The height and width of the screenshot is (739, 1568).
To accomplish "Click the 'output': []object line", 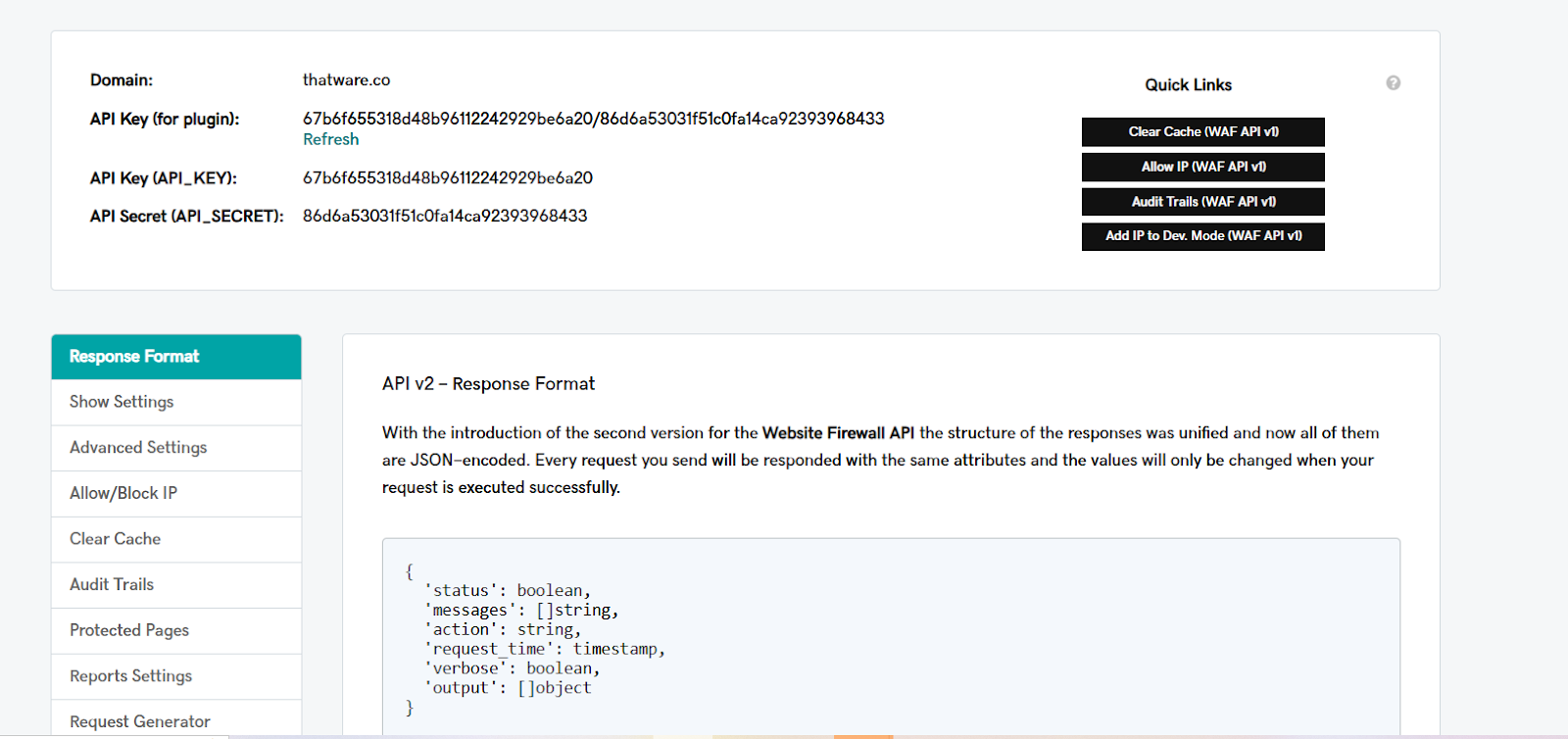I will 508,688.
